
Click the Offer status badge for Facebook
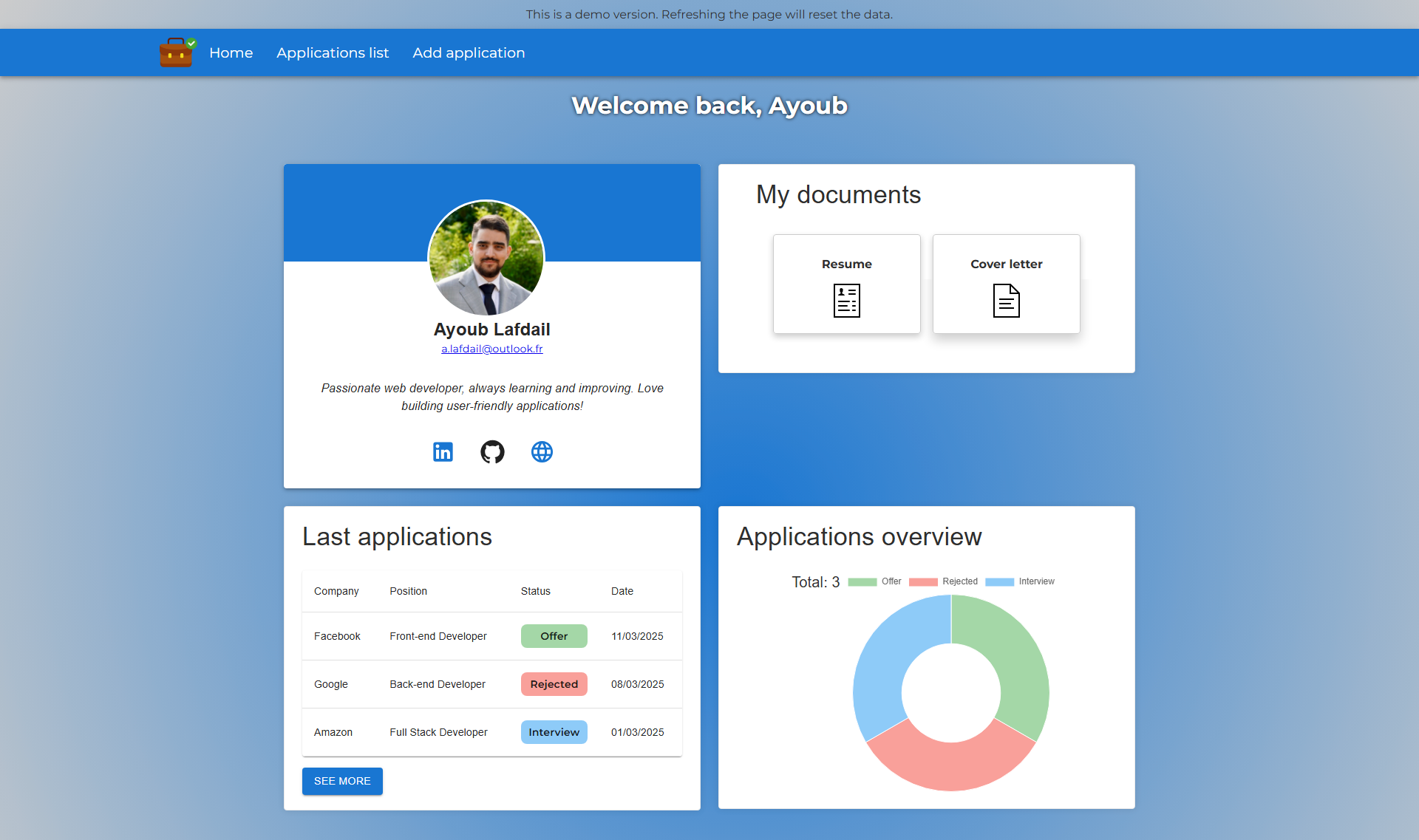554,636
